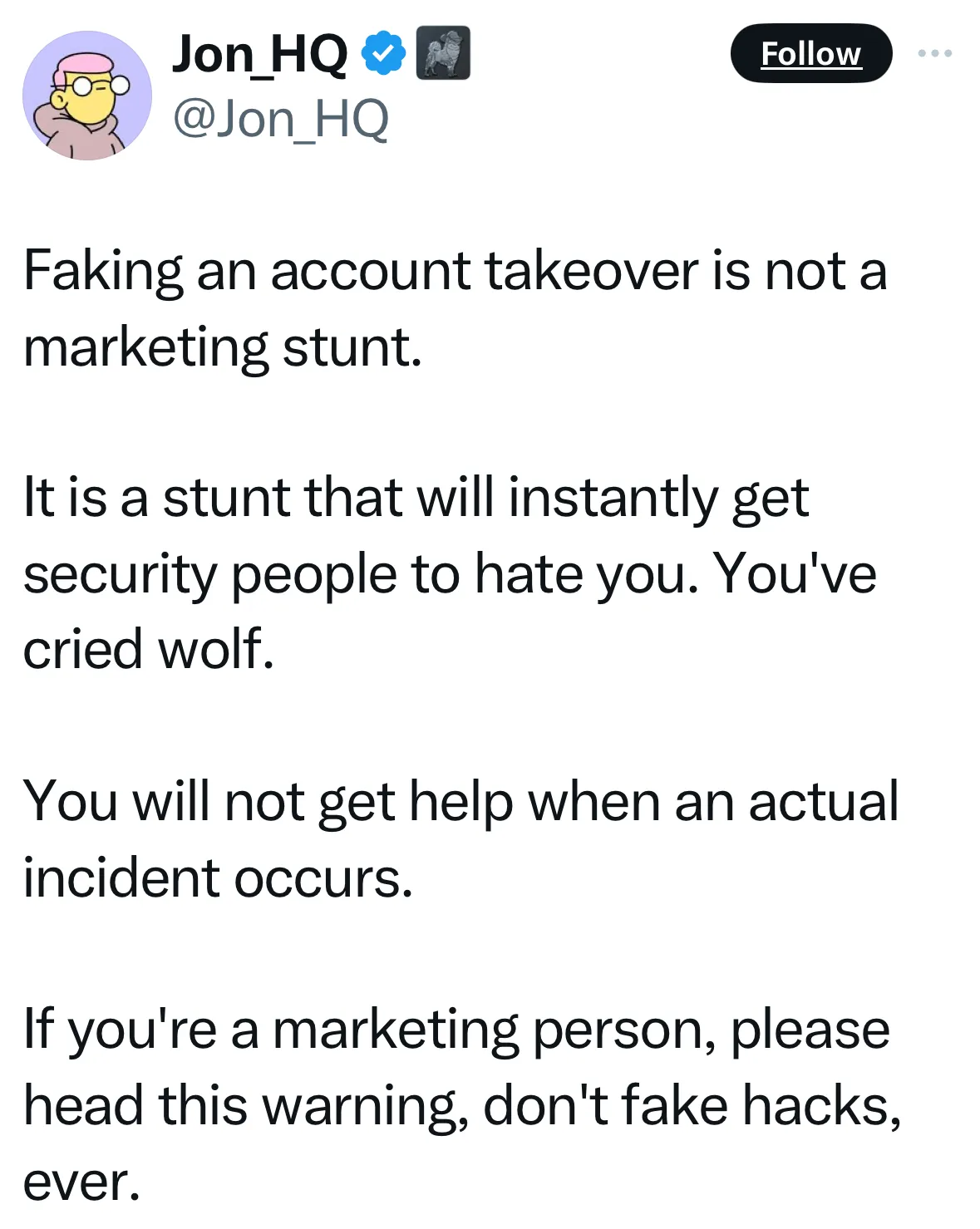Click the "cried wolf." line of text
This screenshot has width=980, height=1229.
(x=148, y=649)
